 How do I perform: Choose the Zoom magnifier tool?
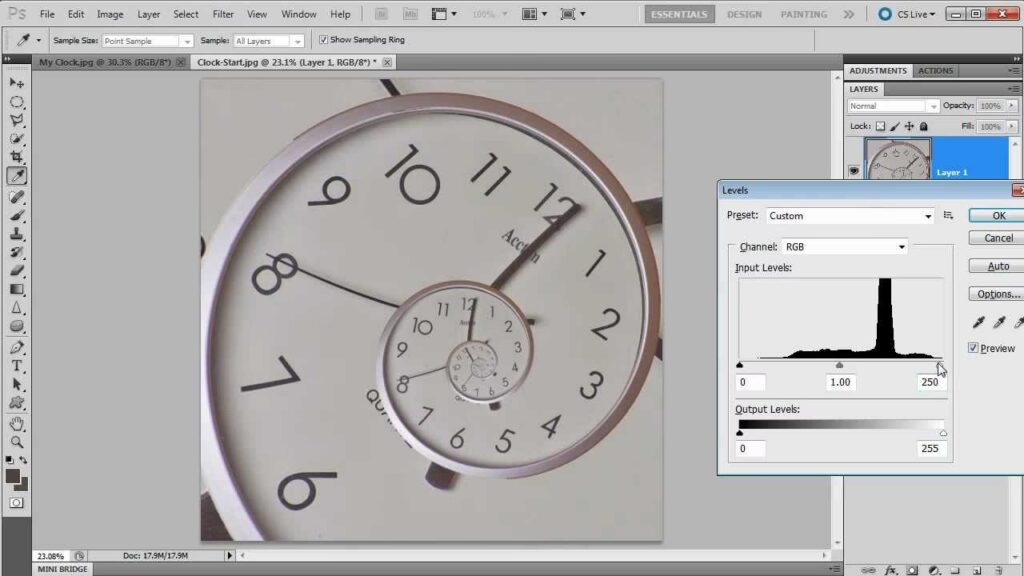coord(16,441)
